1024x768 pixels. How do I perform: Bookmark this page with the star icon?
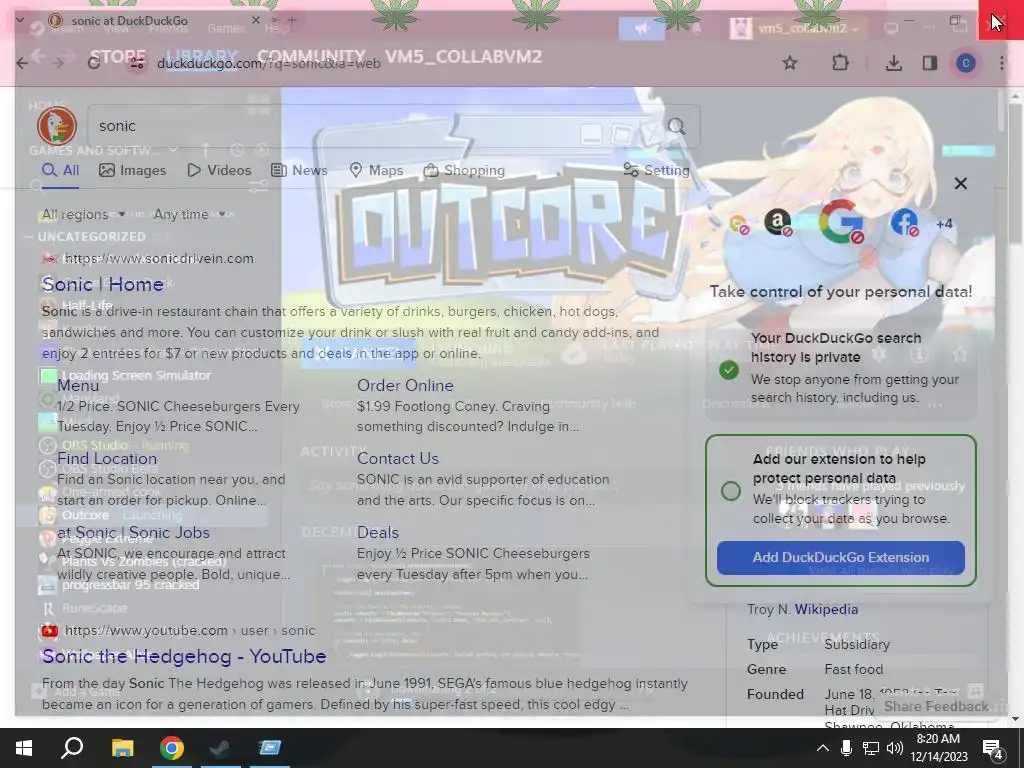tap(790, 63)
